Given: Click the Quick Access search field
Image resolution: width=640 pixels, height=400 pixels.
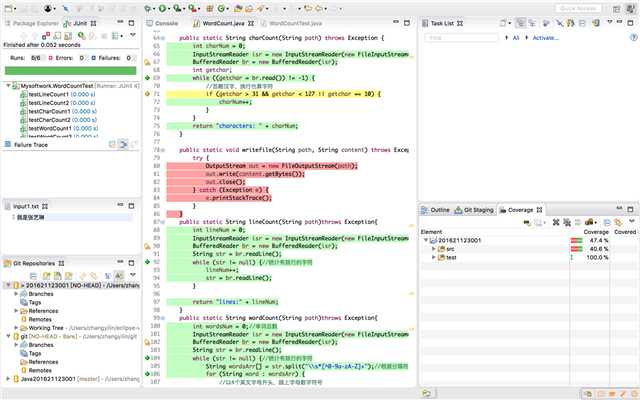Looking at the screenshot, I should (578, 9).
